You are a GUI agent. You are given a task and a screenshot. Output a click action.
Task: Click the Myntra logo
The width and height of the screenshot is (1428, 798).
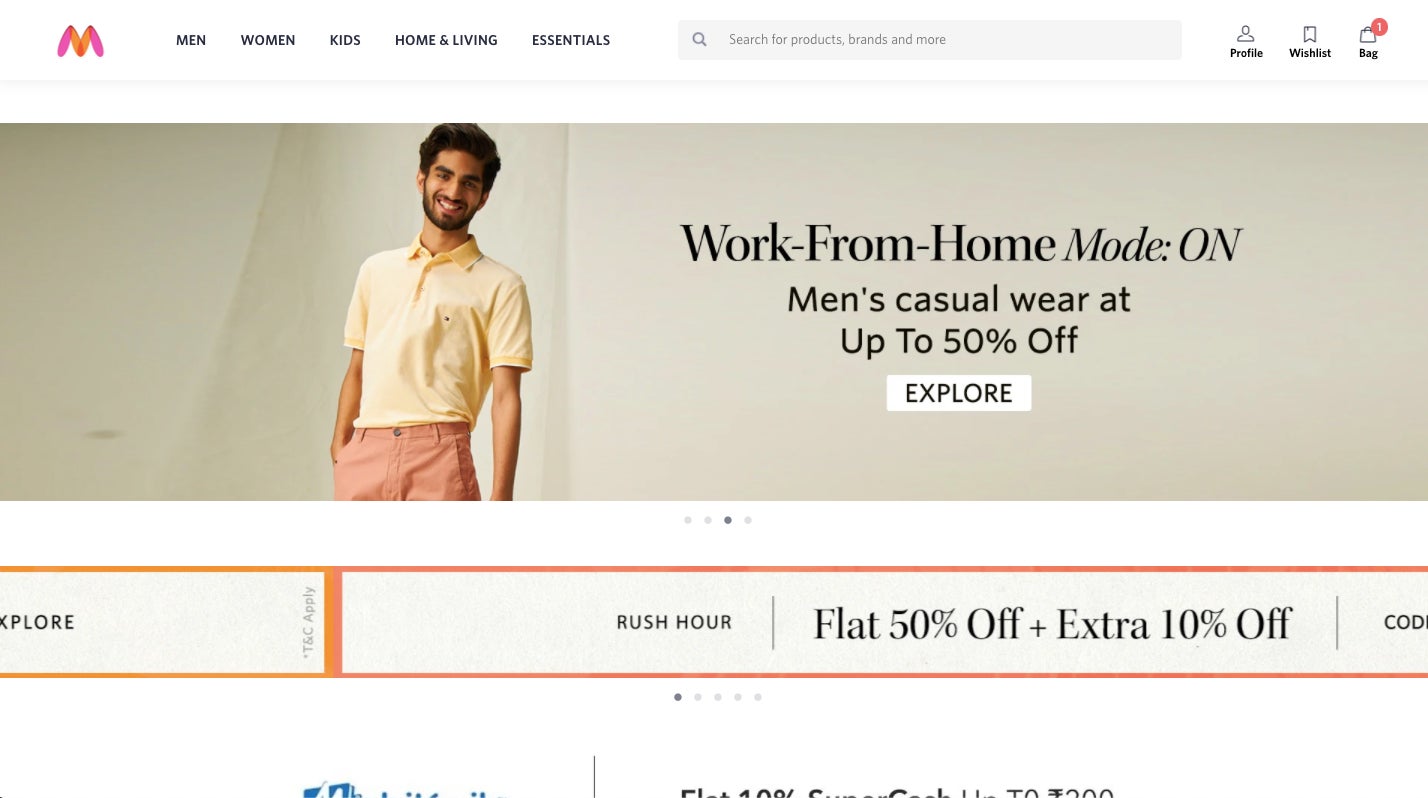(x=80, y=41)
